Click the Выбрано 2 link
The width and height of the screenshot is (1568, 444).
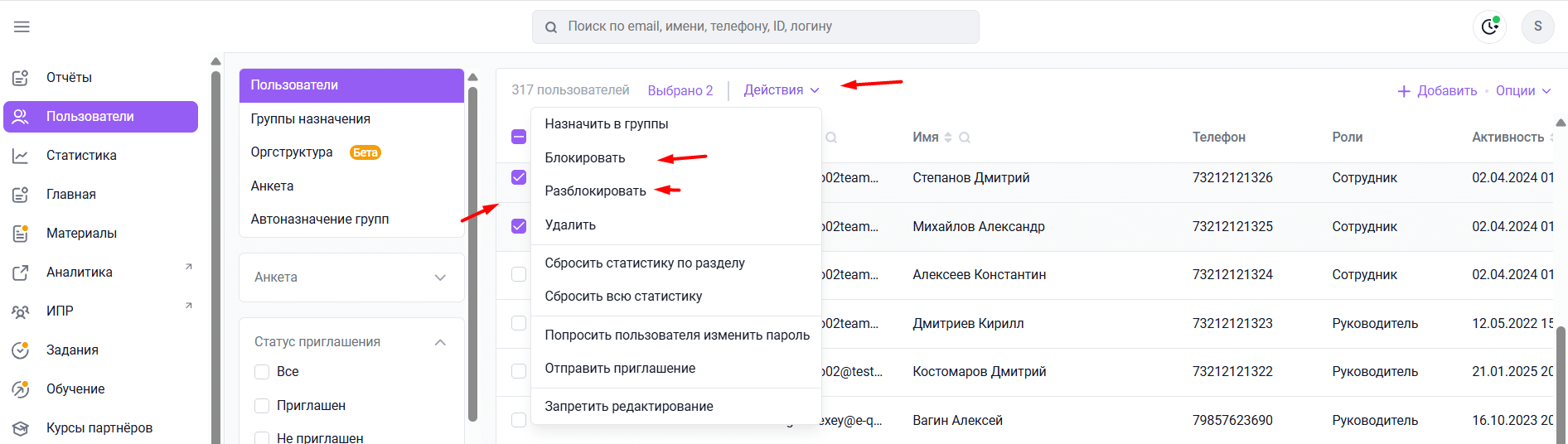680,91
